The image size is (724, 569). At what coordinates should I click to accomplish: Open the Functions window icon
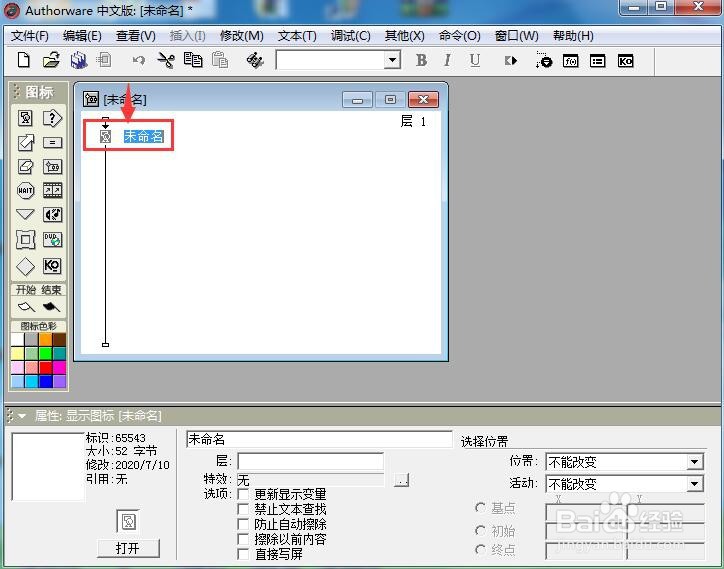(x=571, y=61)
